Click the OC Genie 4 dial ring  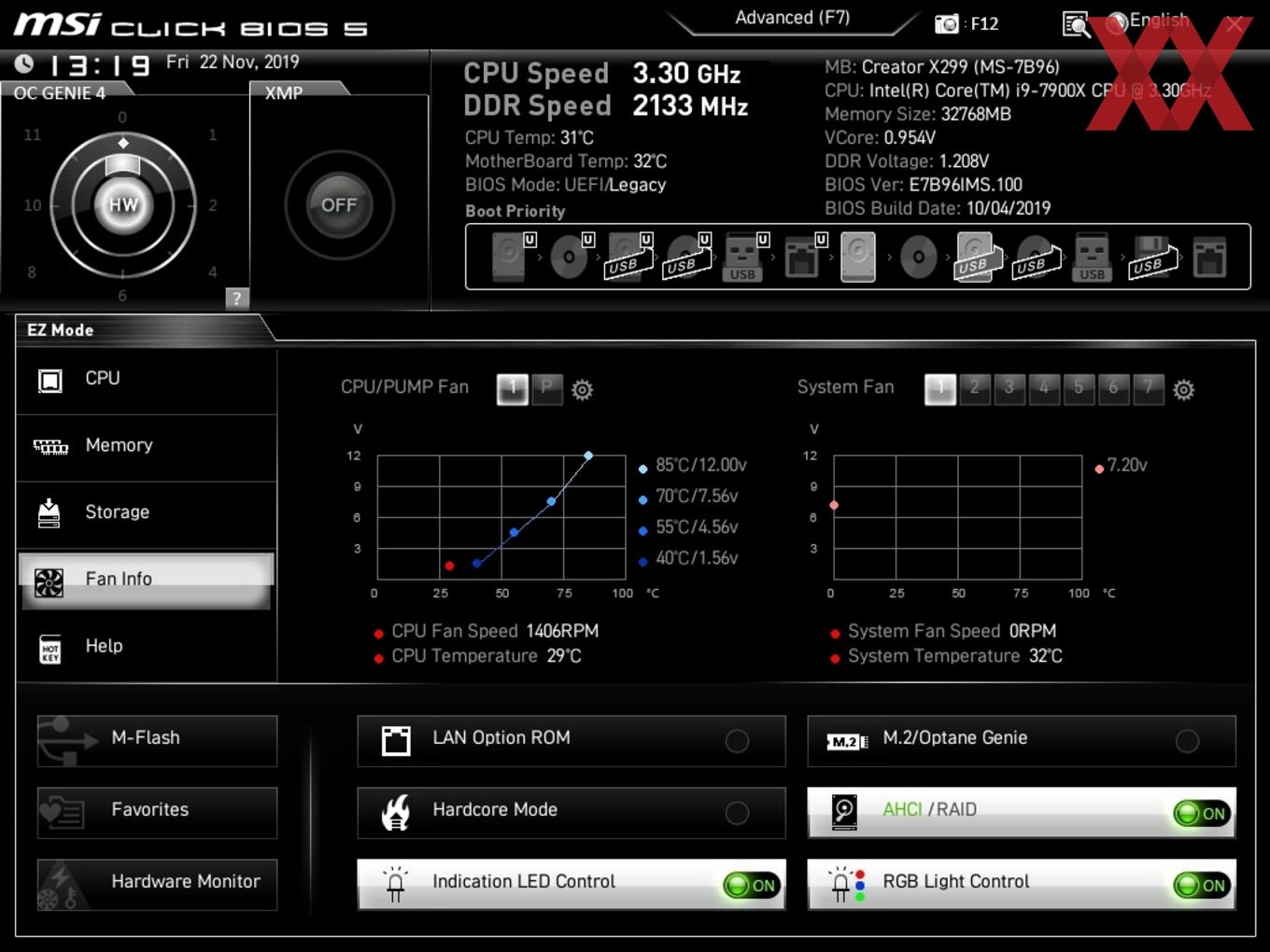tap(123, 204)
